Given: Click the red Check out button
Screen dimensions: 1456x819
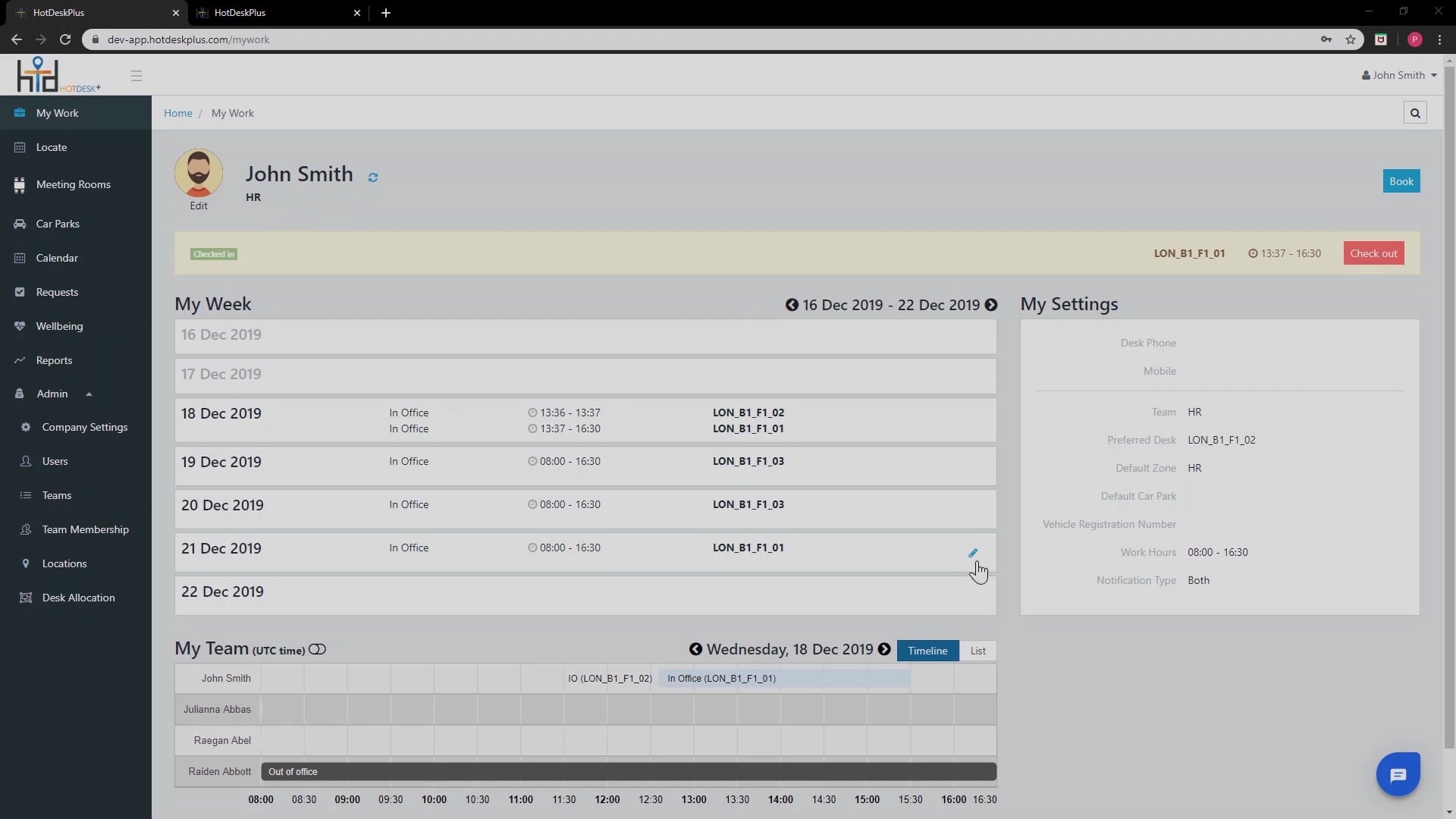Looking at the screenshot, I should 1373,253.
